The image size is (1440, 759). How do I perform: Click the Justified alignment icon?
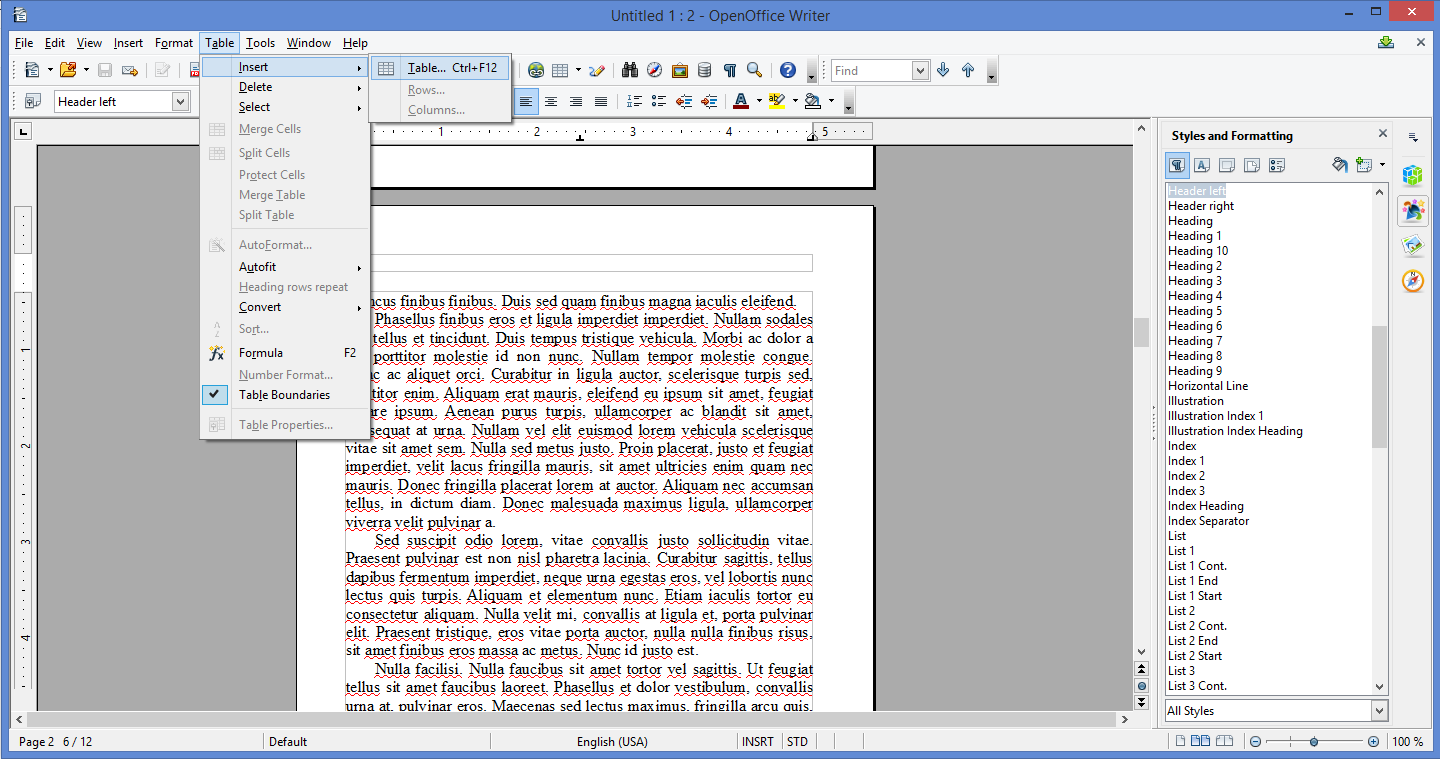coord(601,101)
